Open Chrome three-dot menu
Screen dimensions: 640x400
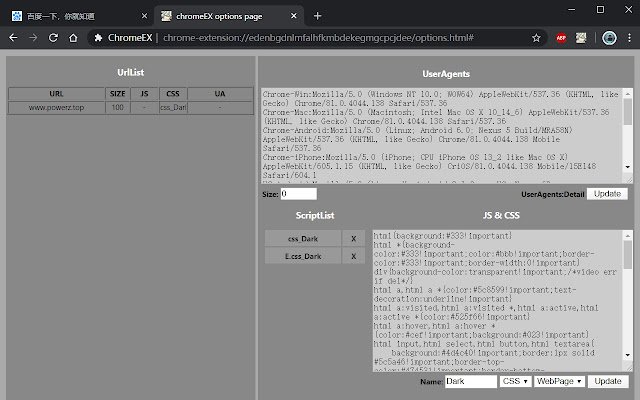point(629,38)
